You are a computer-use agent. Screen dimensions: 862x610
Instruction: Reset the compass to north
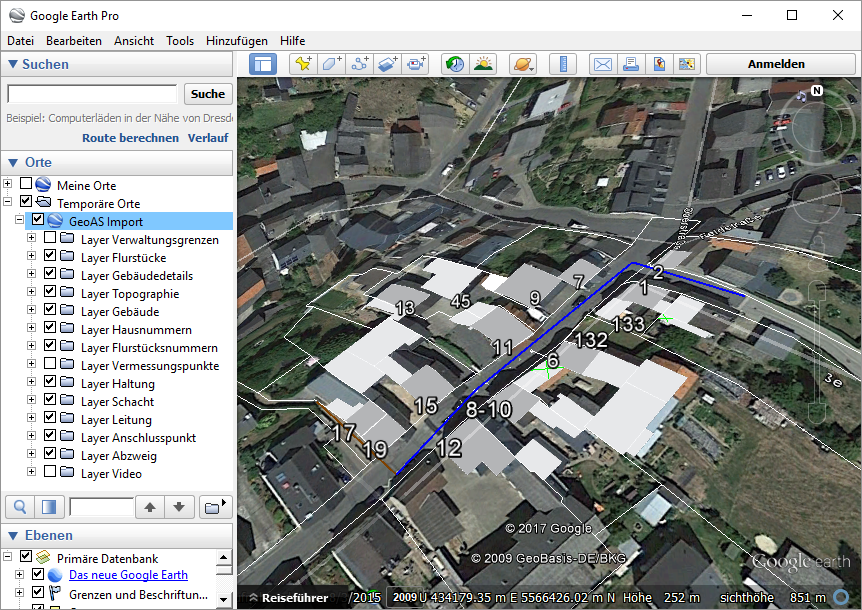click(x=817, y=91)
